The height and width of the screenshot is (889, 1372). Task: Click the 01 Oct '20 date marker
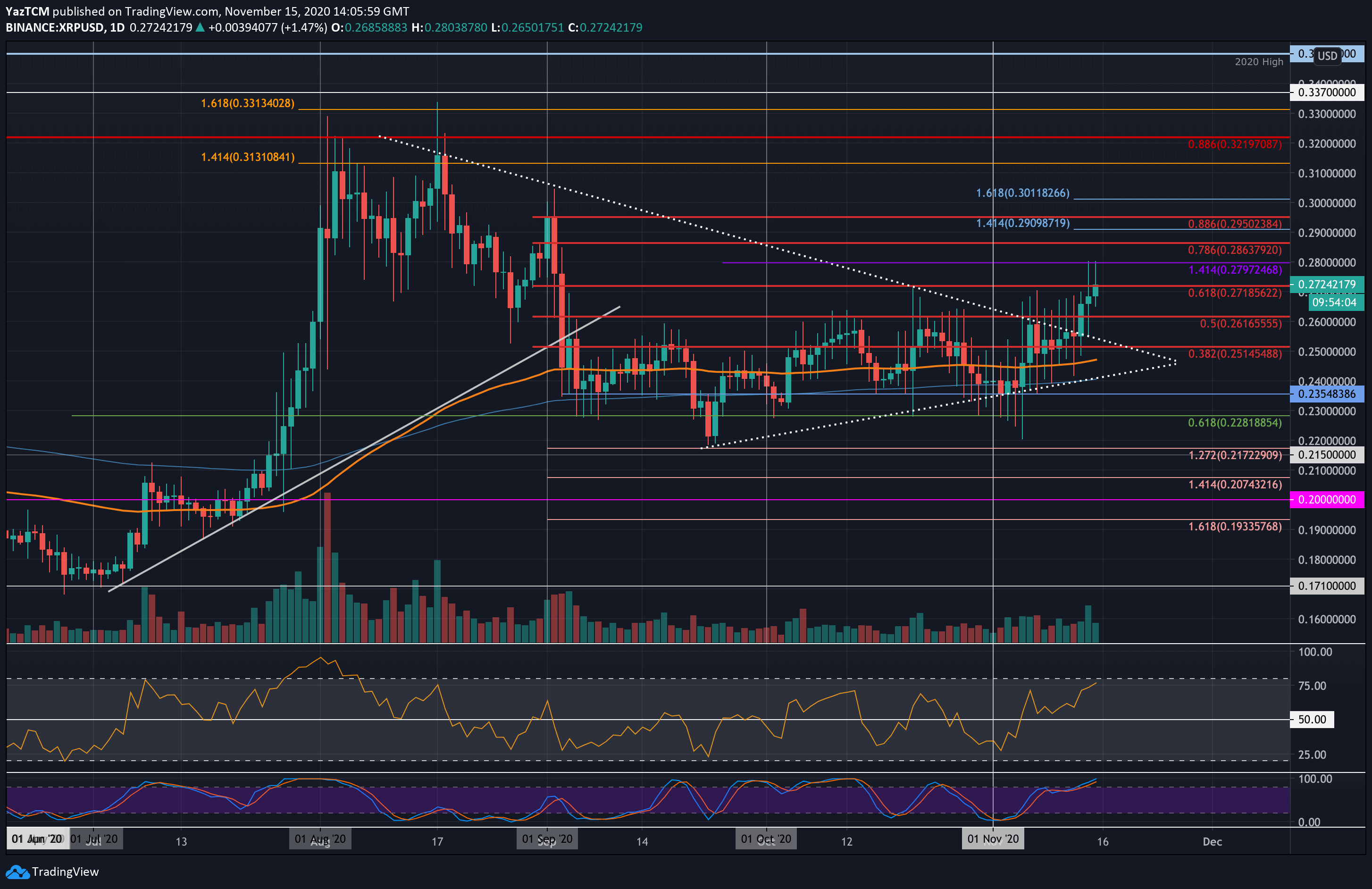click(766, 839)
